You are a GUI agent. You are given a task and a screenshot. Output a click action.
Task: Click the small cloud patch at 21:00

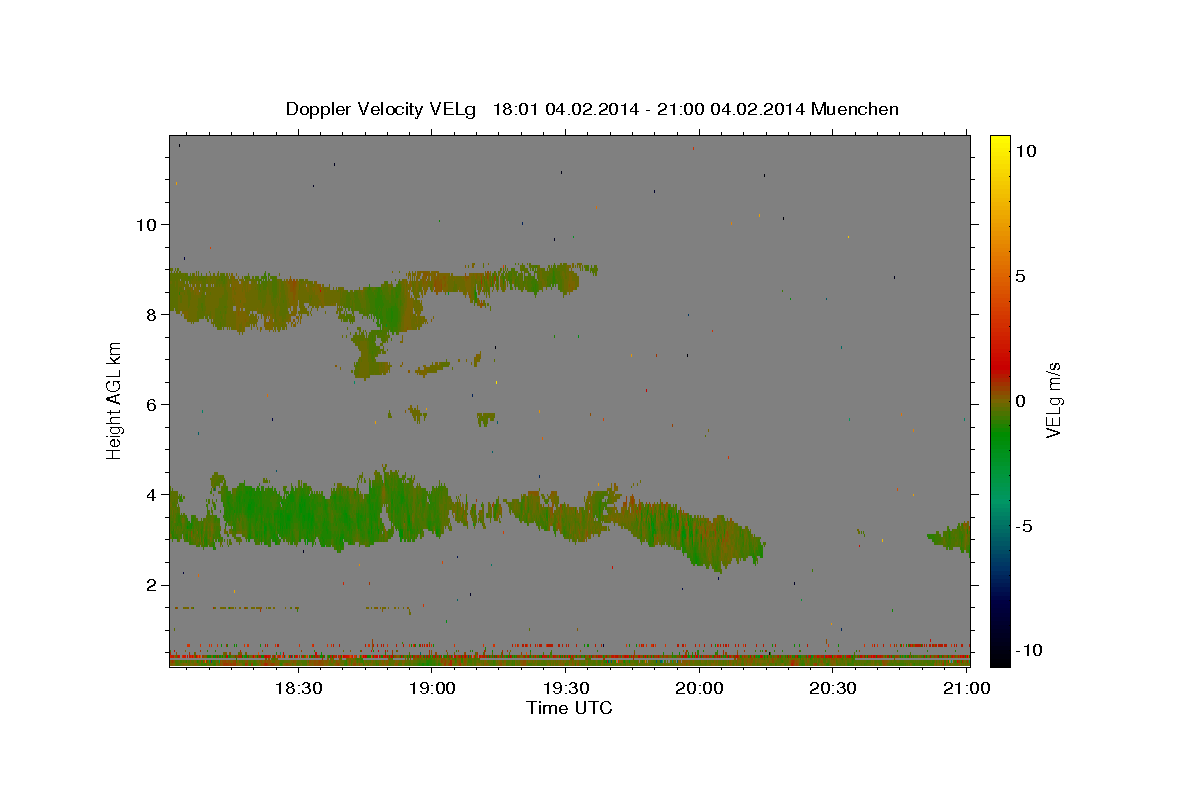pos(949,537)
